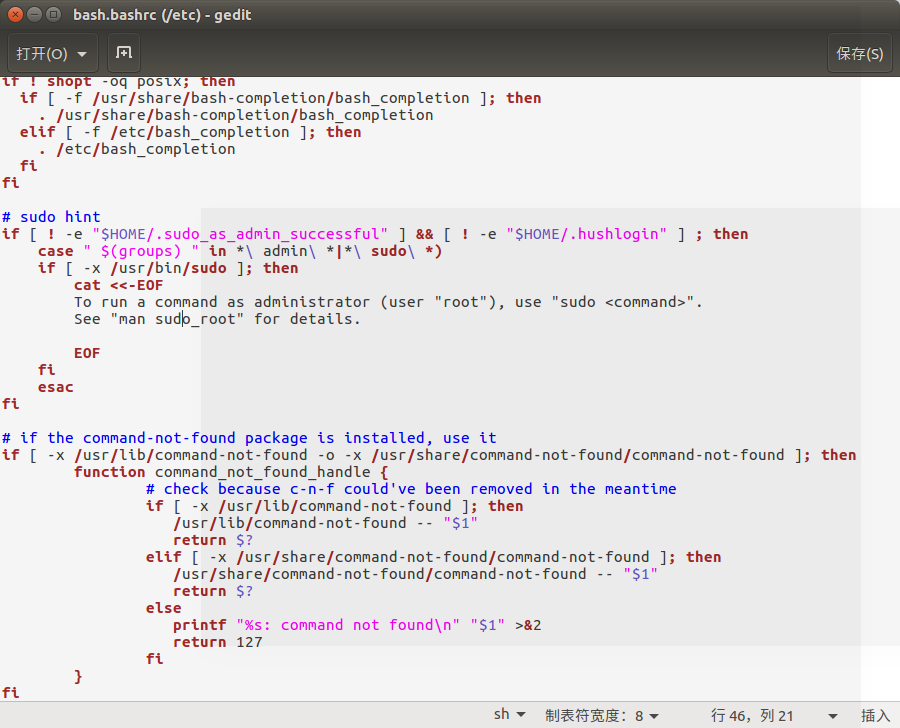The height and width of the screenshot is (728, 900).
Task: Click the window title 'bash.bashrc (/etc) - gedit'
Action: (162, 14)
